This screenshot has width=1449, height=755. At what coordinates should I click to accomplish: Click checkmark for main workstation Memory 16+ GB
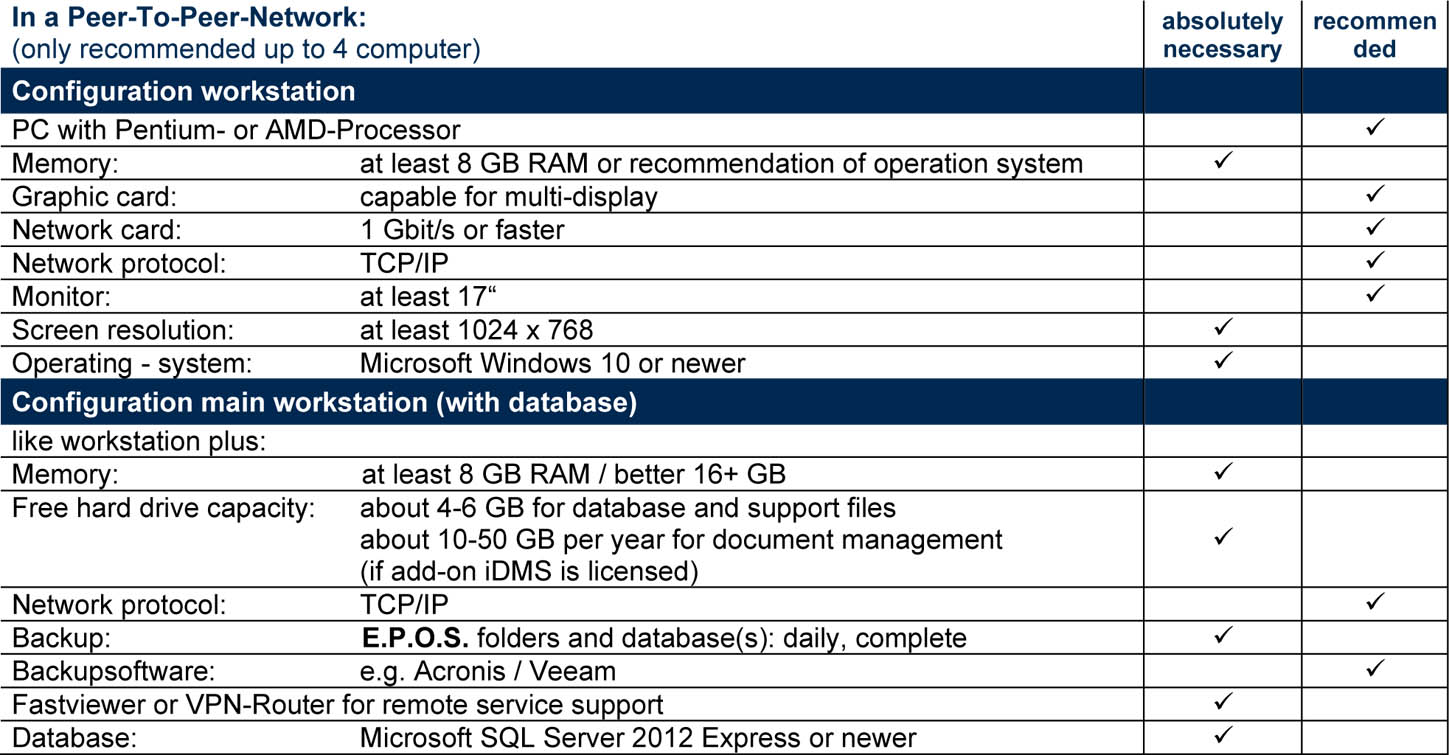pos(1223,468)
